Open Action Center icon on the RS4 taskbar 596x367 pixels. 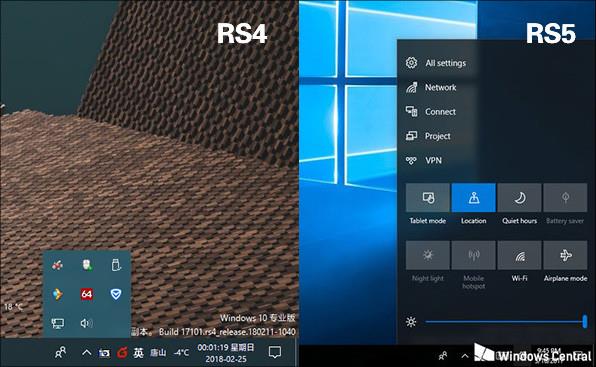(x=274, y=352)
